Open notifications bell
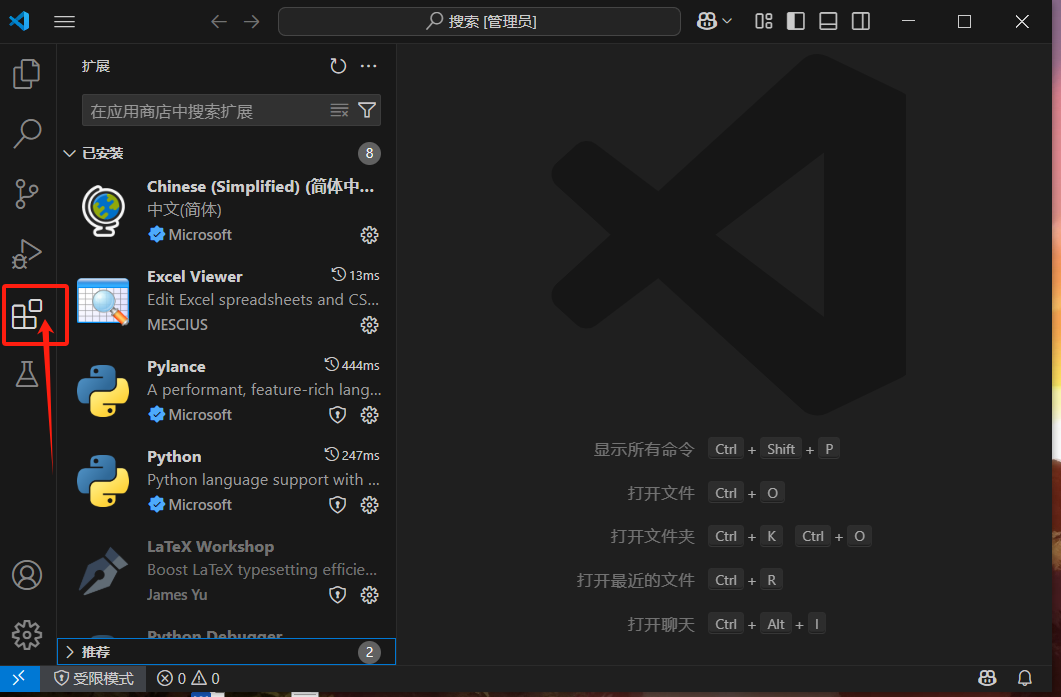The height and width of the screenshot is (697, 1061). pyautogui.click(x=1025, y=678)
